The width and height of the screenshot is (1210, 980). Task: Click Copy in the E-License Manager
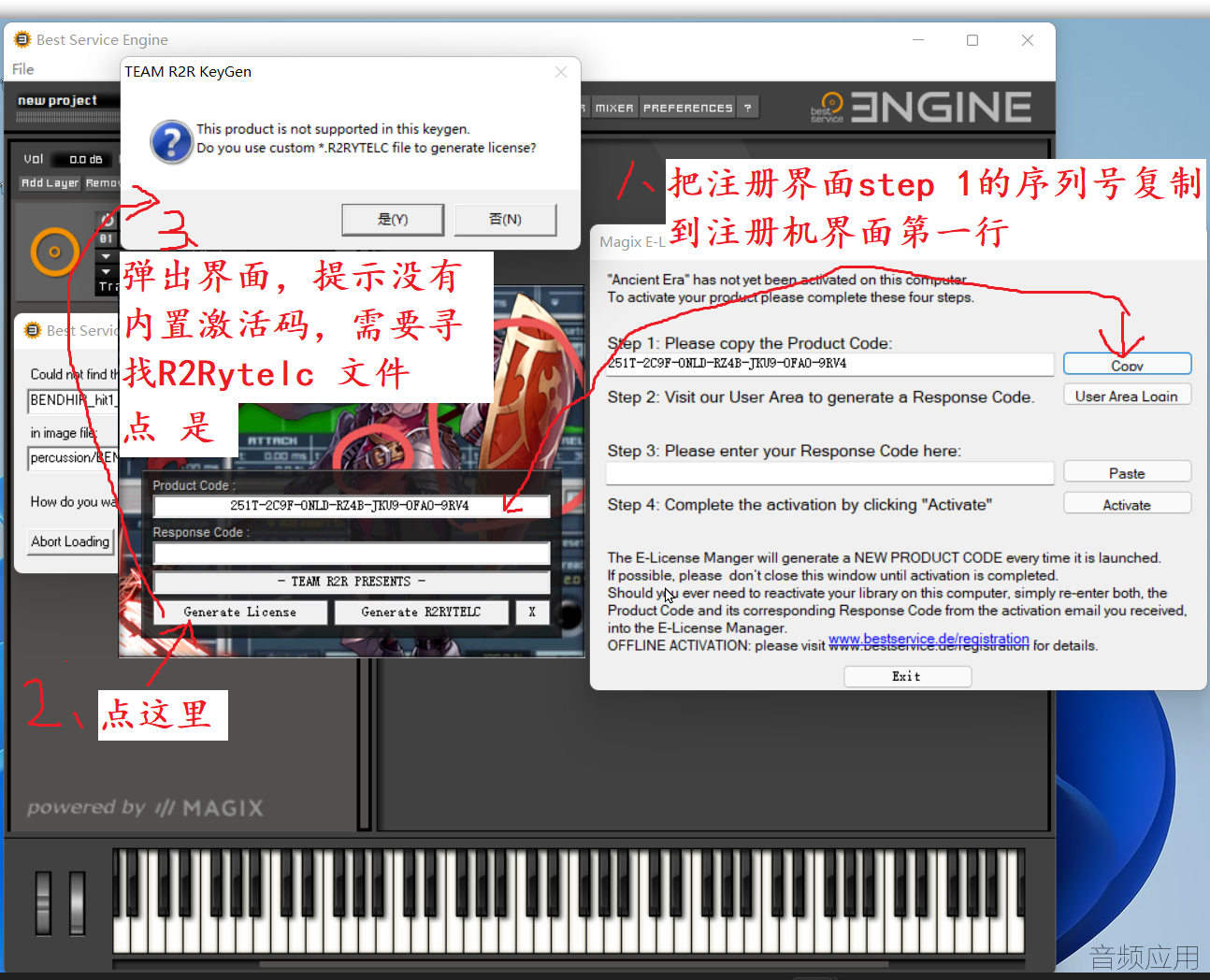coord(1127,364)
